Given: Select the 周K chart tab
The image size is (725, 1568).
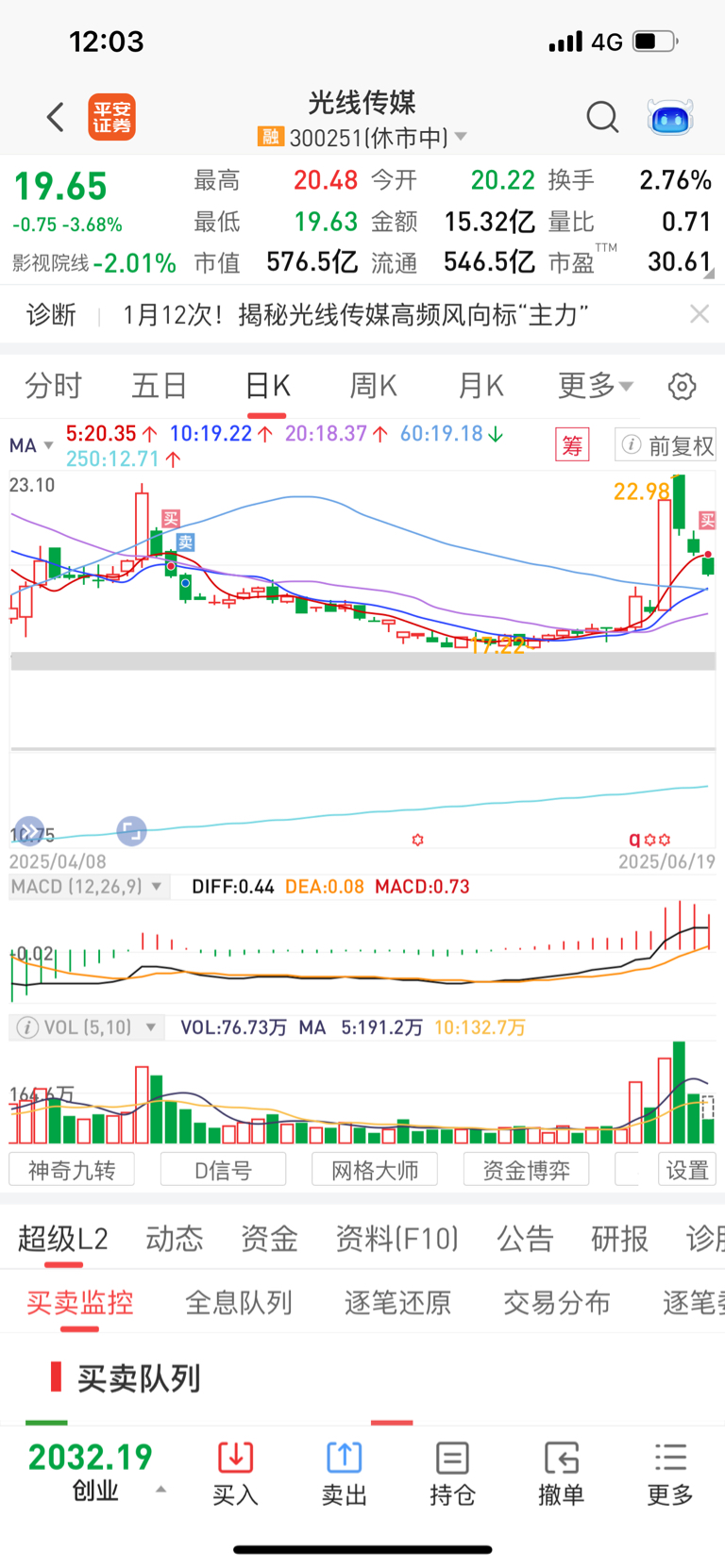Looking at the screenshot, I should click(373, 386).
